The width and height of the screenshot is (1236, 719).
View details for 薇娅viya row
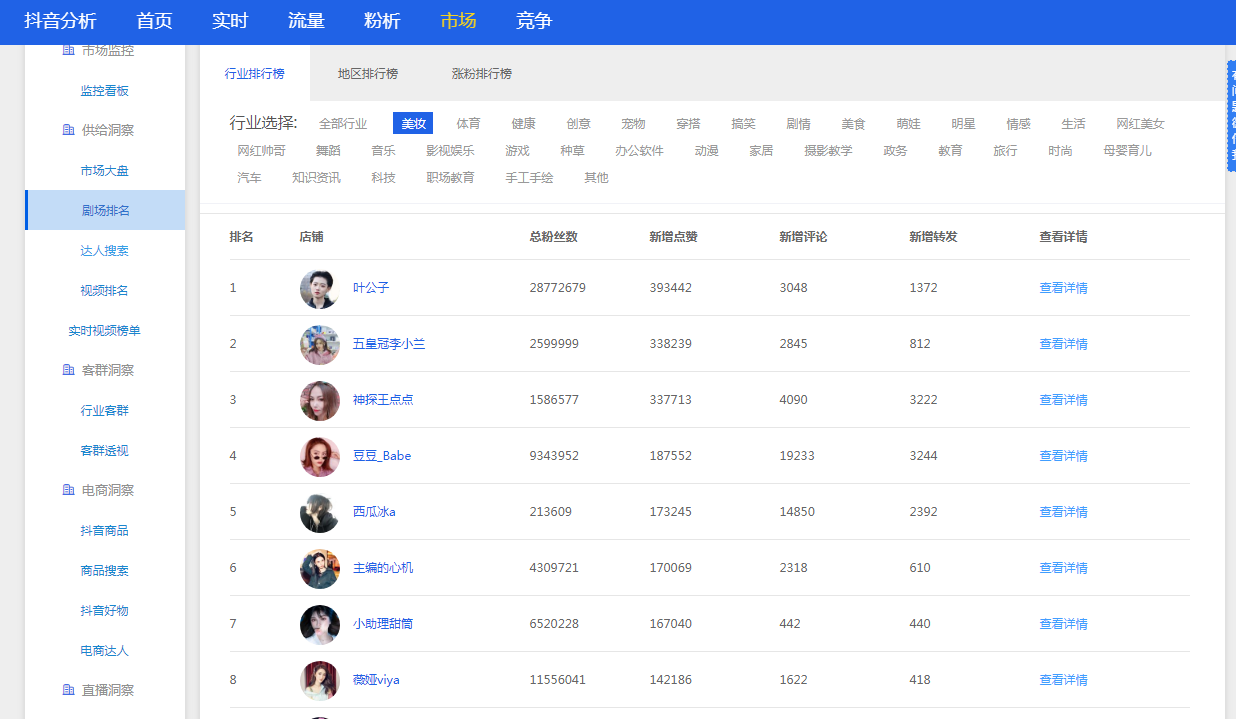1063,680
